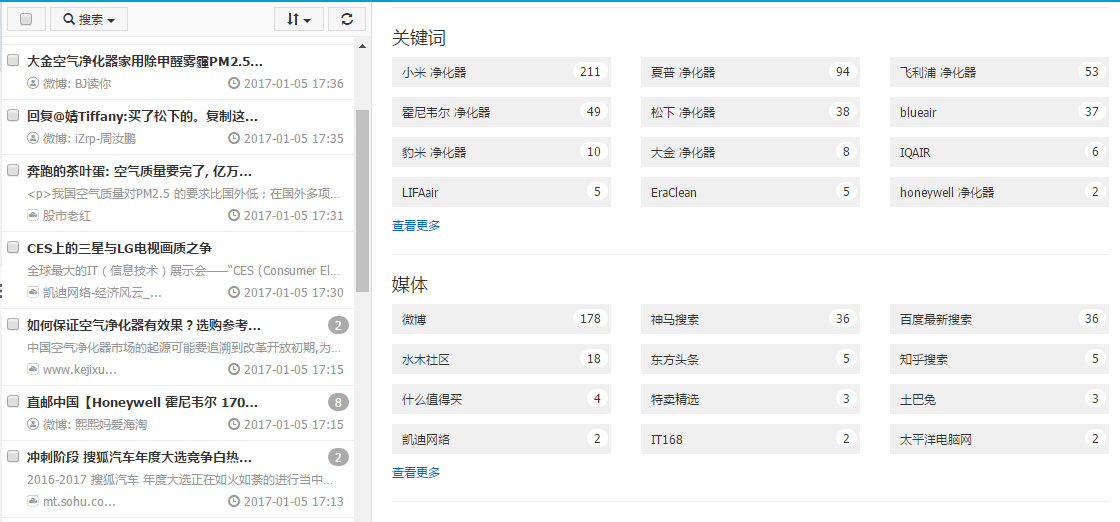Click the refresh list icon button
The height and width of the screenshot is (522, 1120).
coord(346,19)
